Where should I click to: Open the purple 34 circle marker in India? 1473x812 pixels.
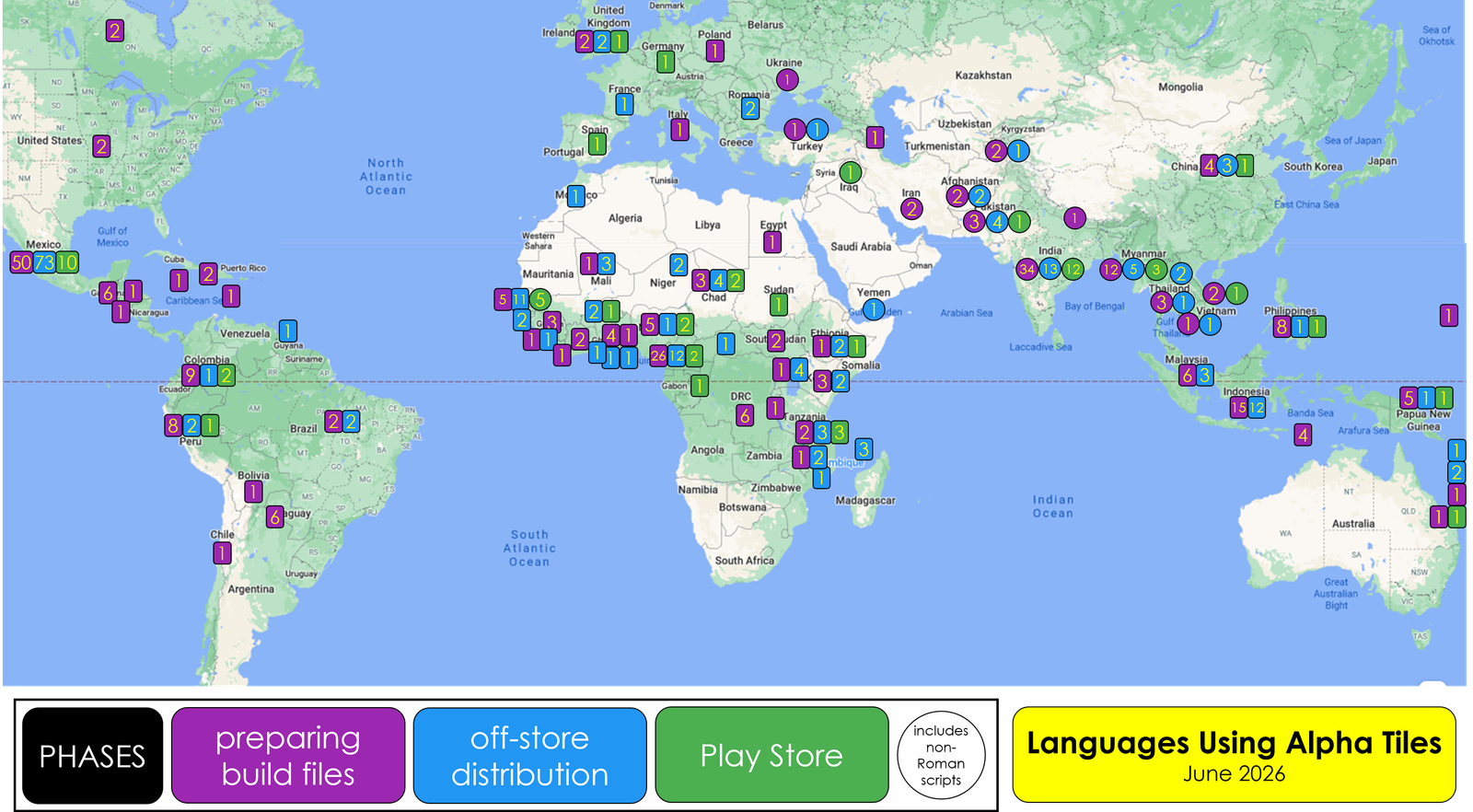(1027, 269)
